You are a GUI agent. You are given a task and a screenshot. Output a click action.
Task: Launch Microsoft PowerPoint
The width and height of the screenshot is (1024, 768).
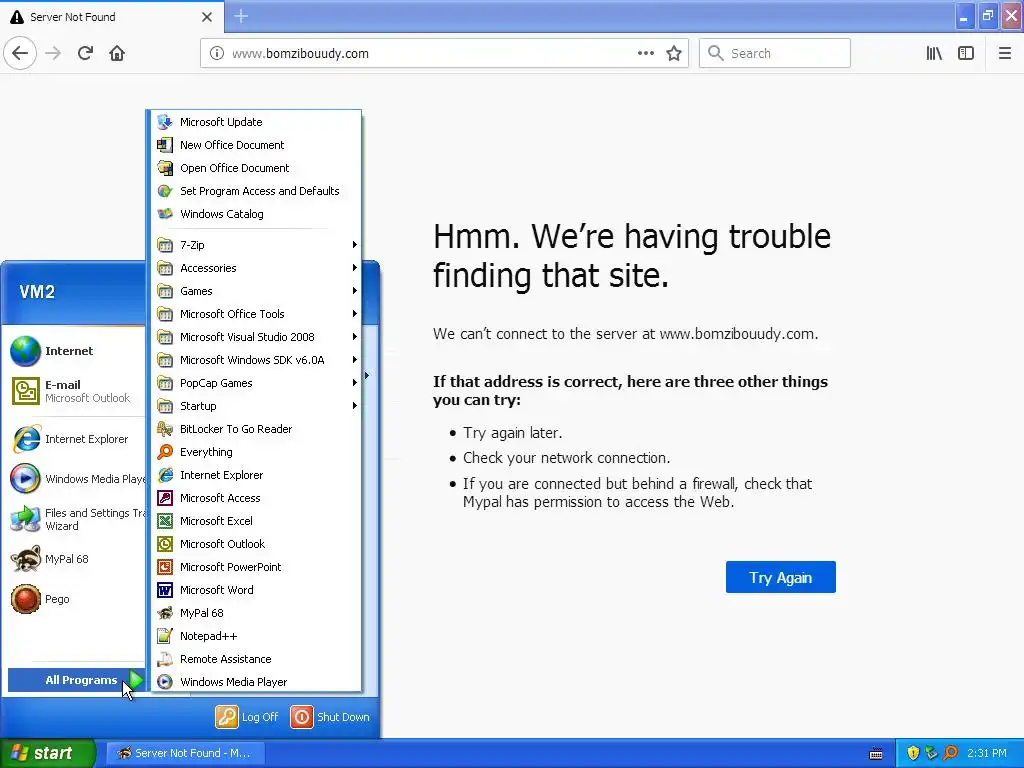pyautogui.click(x=256, y=567)
